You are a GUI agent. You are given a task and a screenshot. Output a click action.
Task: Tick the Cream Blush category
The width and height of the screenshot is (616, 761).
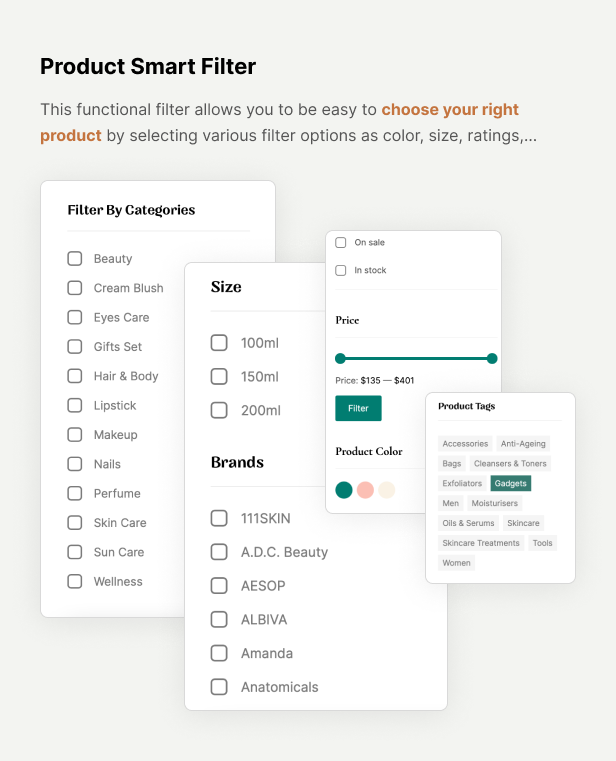point(75,288)
